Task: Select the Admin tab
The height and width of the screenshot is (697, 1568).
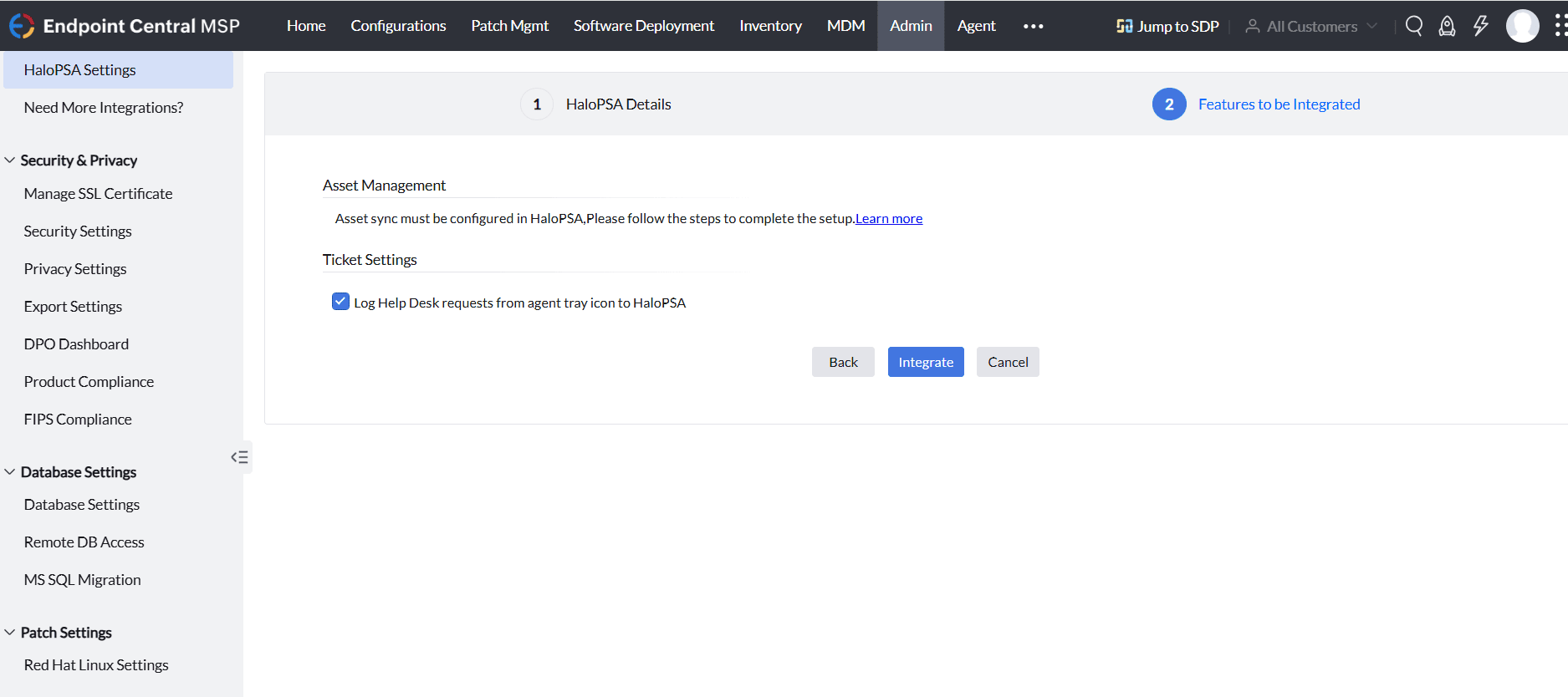Action: (911, 26)
